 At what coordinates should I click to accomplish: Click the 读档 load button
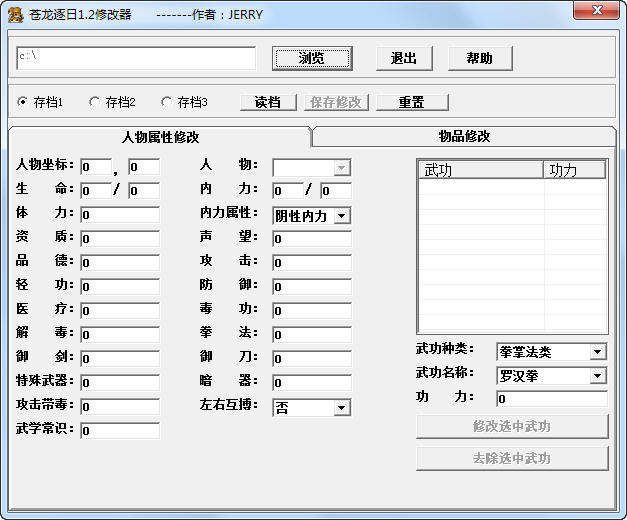click(268, 102)
